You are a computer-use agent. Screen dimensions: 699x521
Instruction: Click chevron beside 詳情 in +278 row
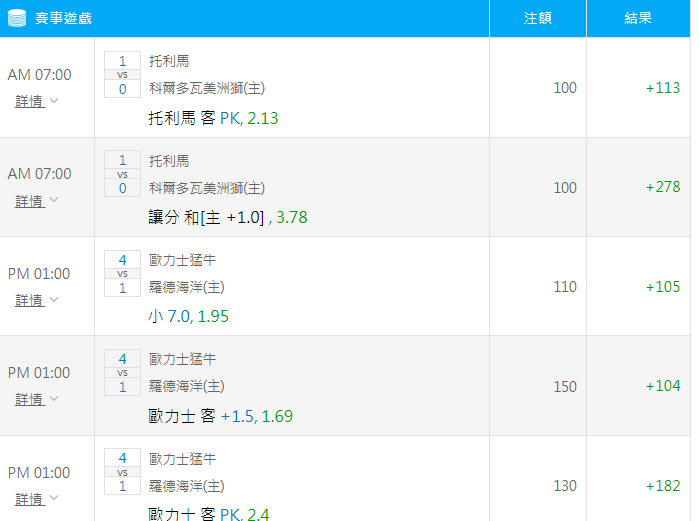54,200
